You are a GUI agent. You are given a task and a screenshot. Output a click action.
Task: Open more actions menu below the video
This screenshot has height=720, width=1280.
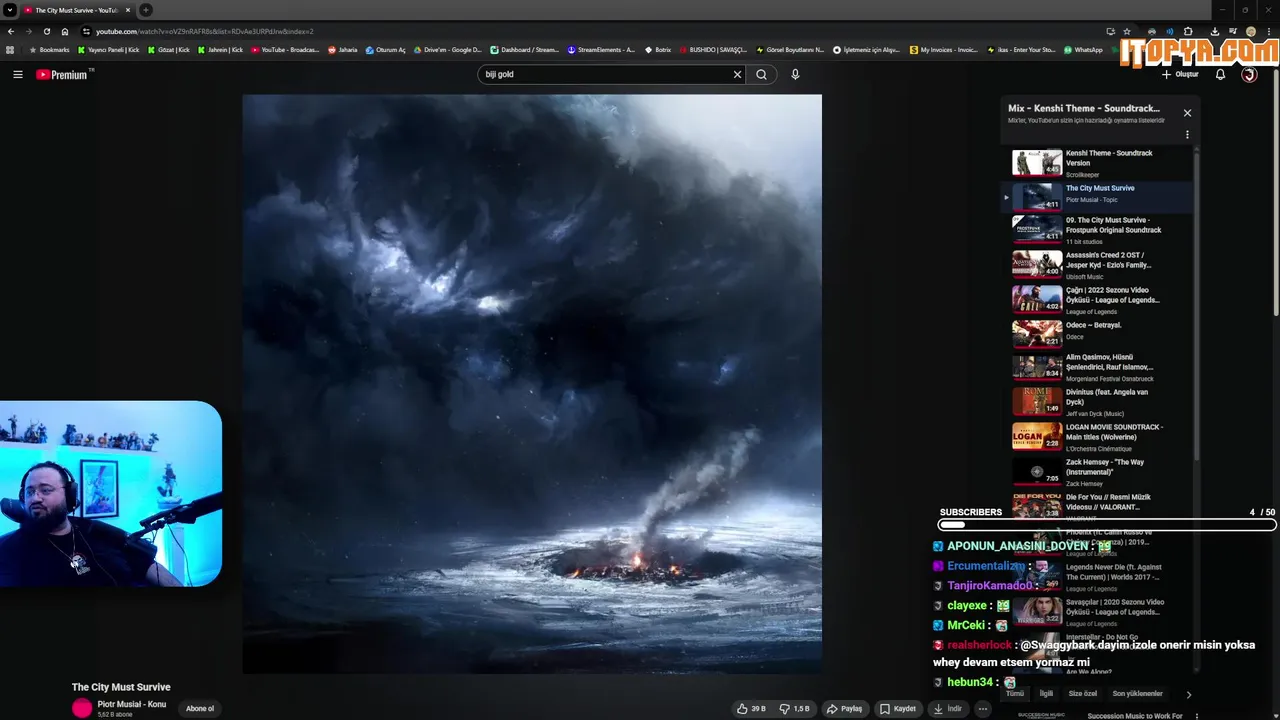point(983,709)
